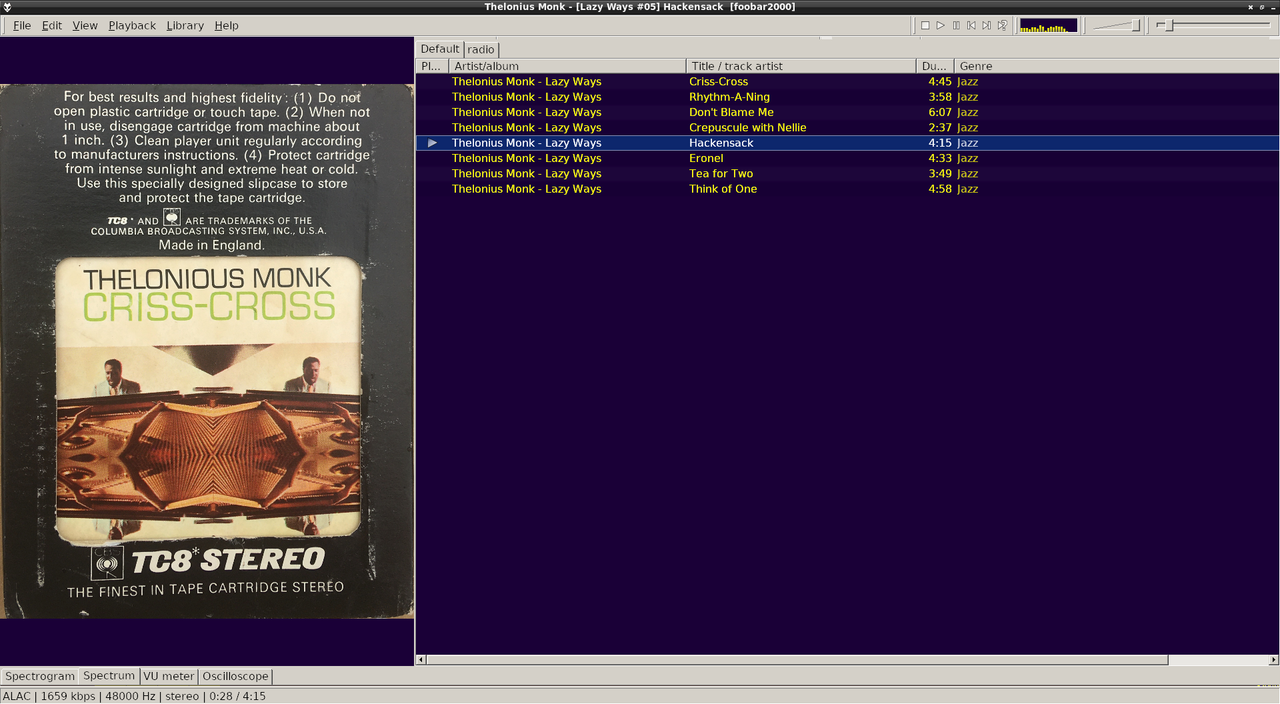Adjust the volume slider
This screenshot has height=704, width=1280.
1116,25
